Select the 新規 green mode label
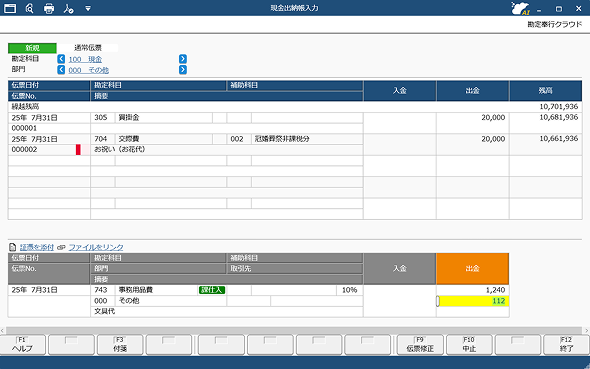This screenshot has width=590, height=369. [x=32, y=48]
